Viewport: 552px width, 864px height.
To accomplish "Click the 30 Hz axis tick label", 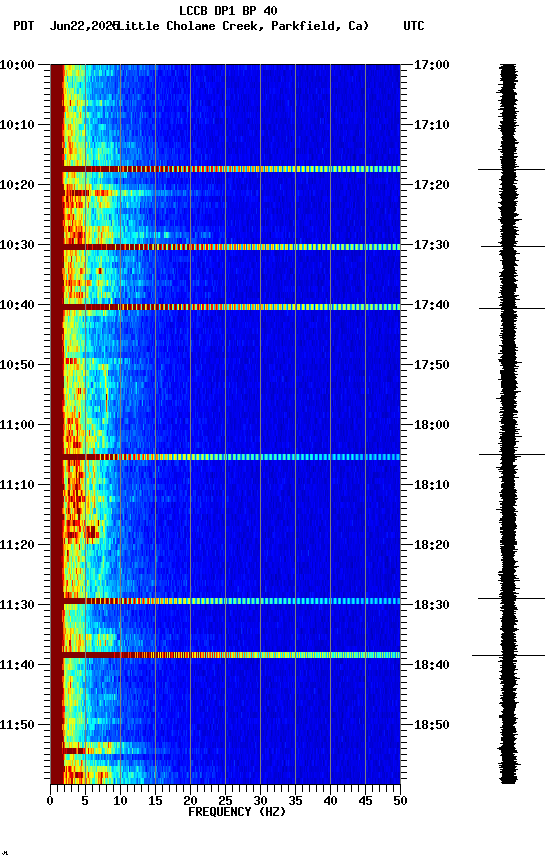I will pos(260,801).
